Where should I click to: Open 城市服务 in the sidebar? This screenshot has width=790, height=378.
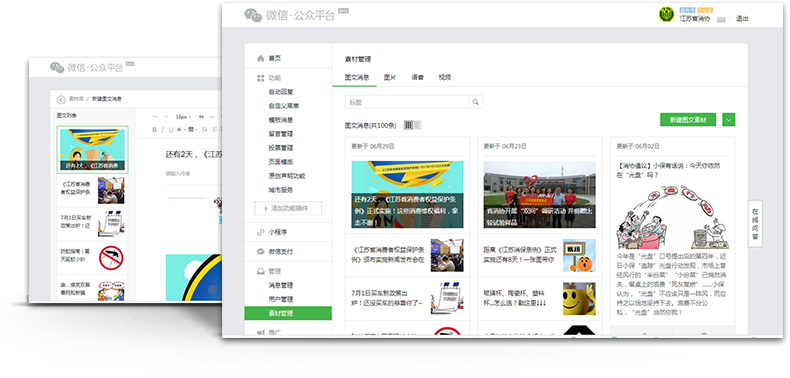click(x=281, y=190)
